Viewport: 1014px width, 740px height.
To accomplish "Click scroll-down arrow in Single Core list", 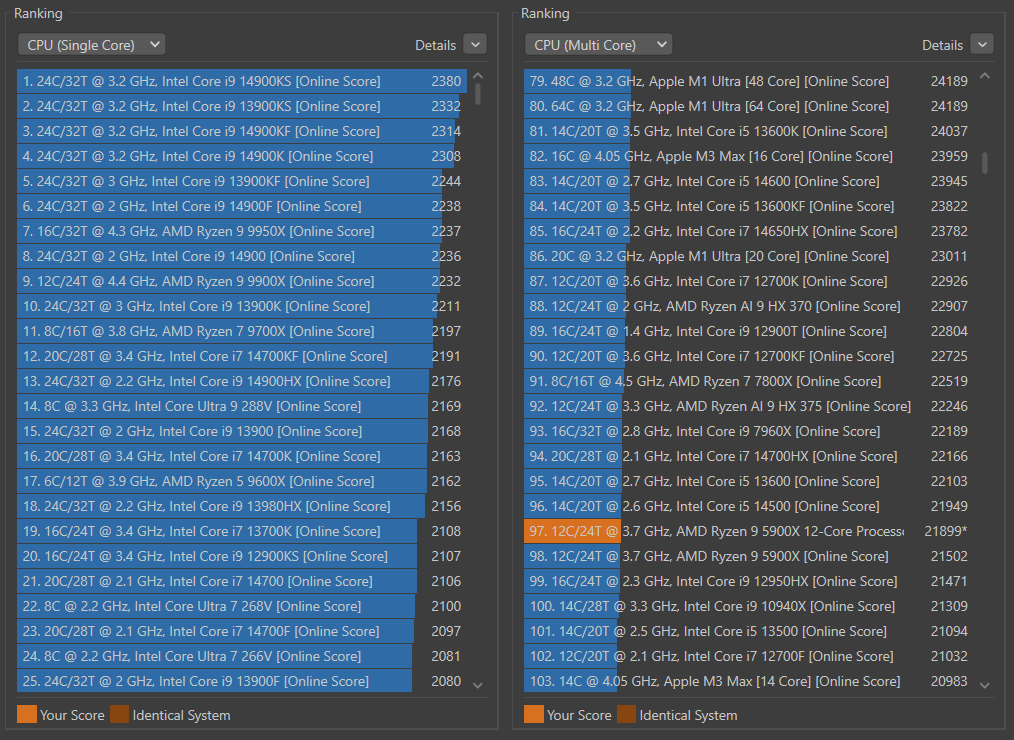I will coord(478,685).
